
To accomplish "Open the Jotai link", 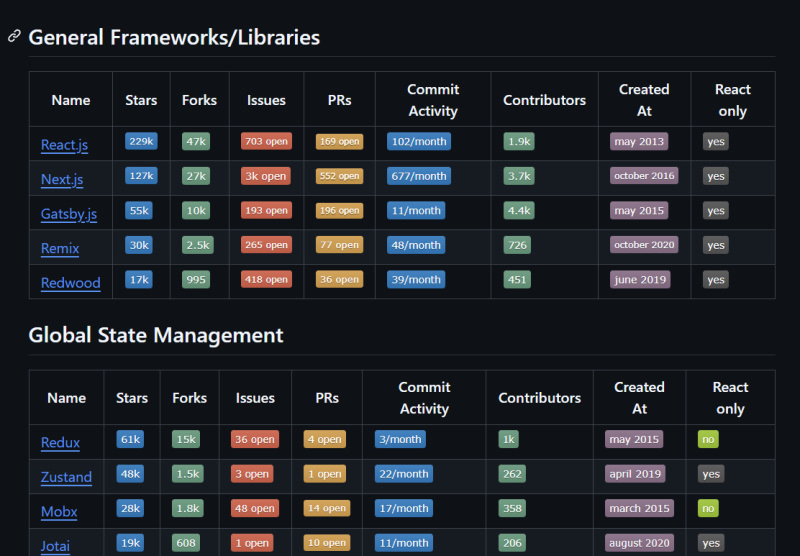I will point(55,546).
